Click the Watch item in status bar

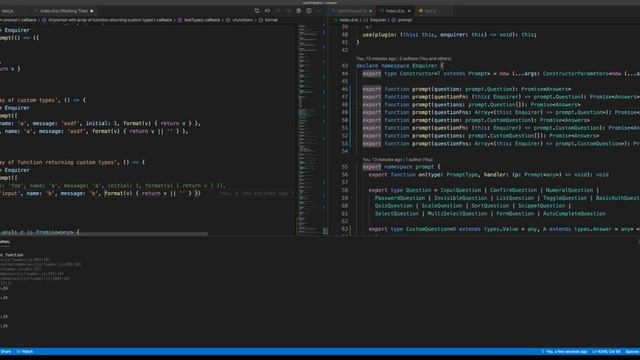tap(25, 351)
